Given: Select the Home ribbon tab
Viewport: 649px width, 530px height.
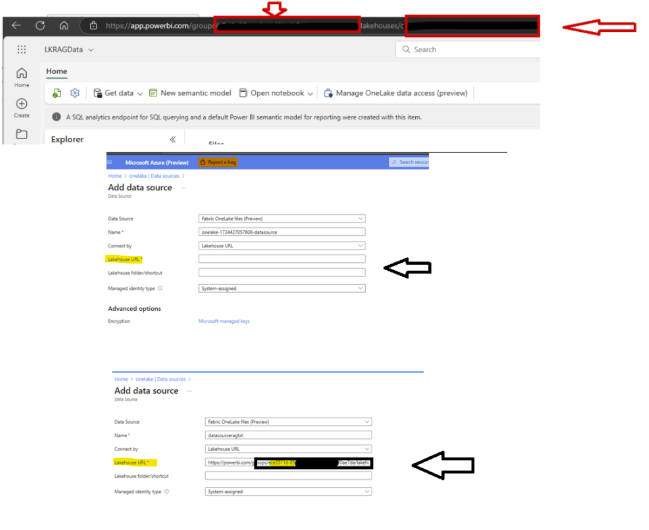Looking at the screenshot, I should point(57,71).
